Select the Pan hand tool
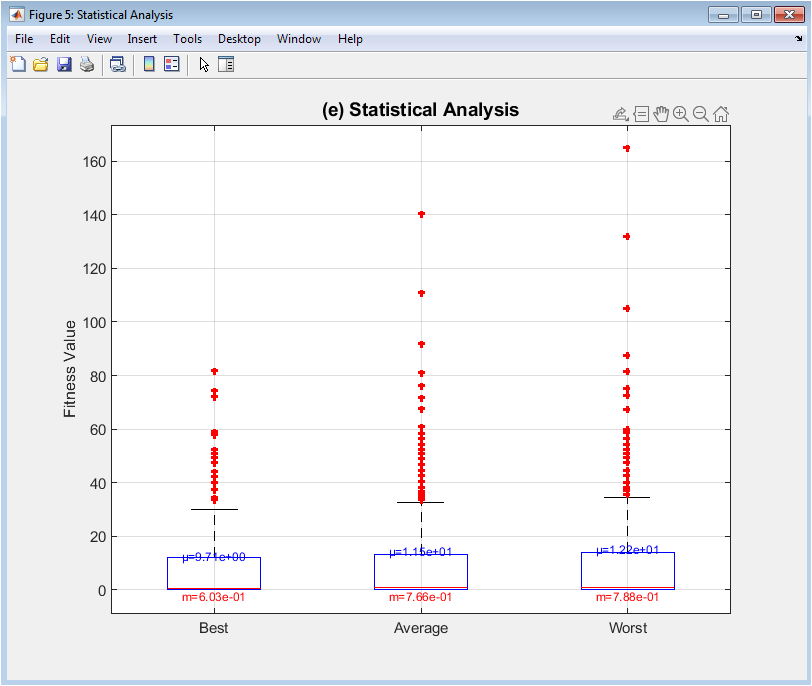812x686 pixels. click(x=661, y=114)
